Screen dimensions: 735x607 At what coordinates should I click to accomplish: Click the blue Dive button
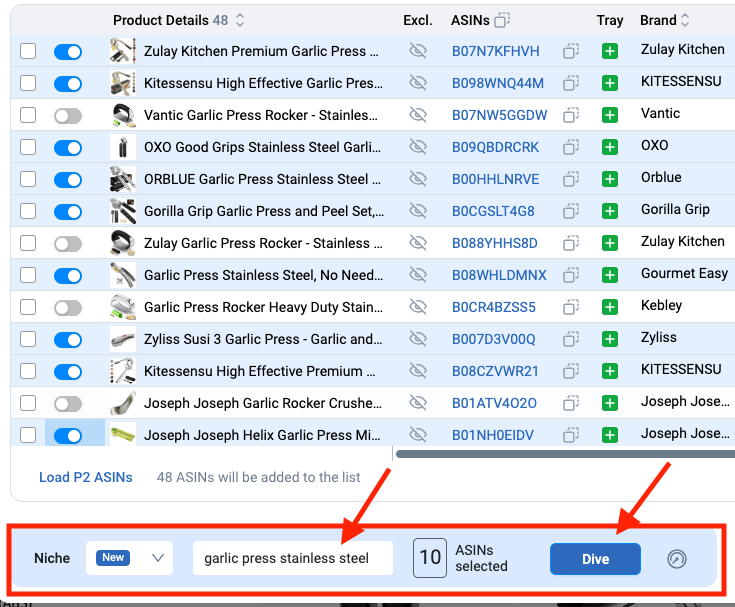(x=595, y=559)
